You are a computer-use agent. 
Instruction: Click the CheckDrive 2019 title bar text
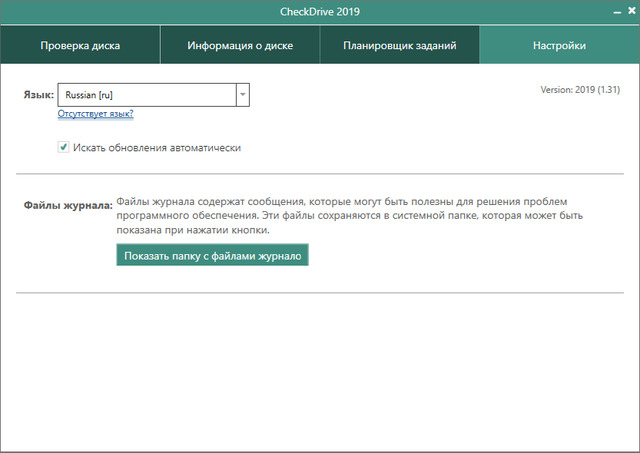pos(319,13)
